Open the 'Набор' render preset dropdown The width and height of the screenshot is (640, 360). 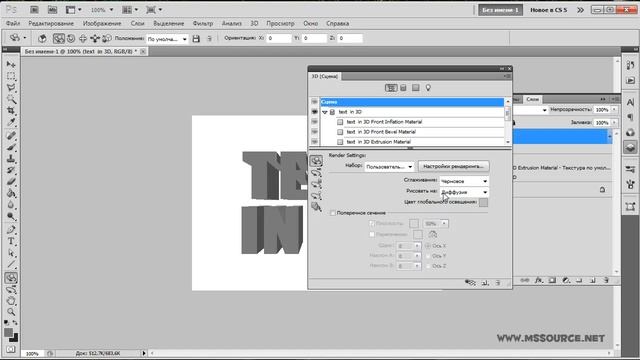click(389, 167)
